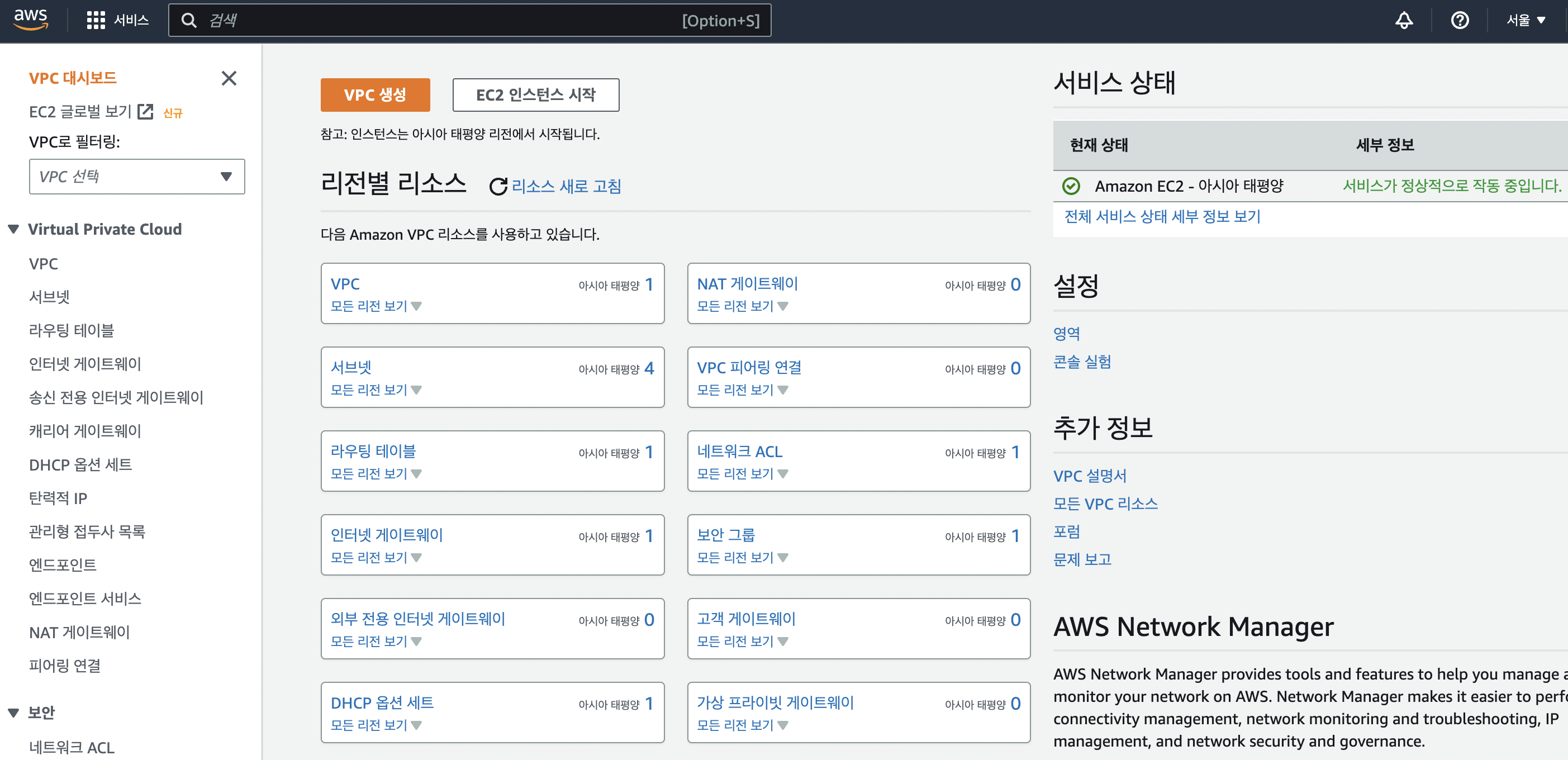The image size is (1568, 760).
Task: Open 탄력적 IP in the sidebar
Action: click(58, 498)
